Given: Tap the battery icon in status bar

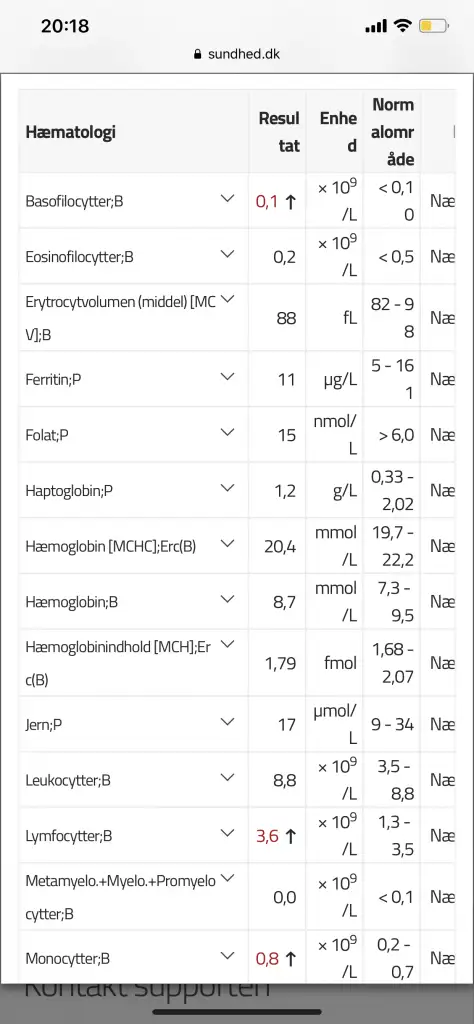Looking at the screenshot, I should tap(434, 27).
